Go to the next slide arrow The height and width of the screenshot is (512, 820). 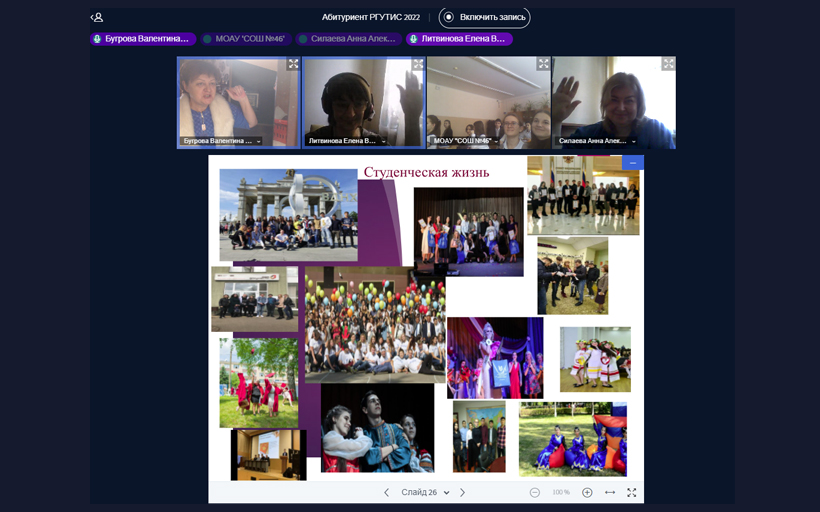tap(462, 493)
